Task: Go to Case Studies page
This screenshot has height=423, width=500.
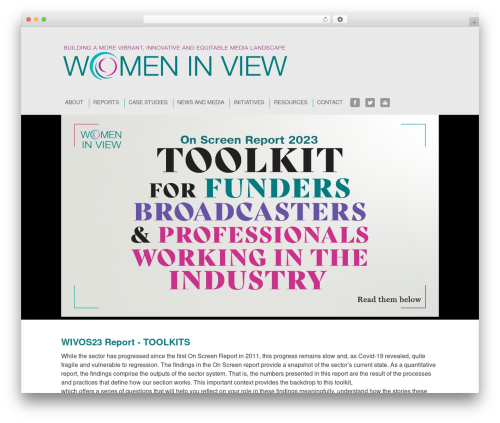Action: point(148,102)
